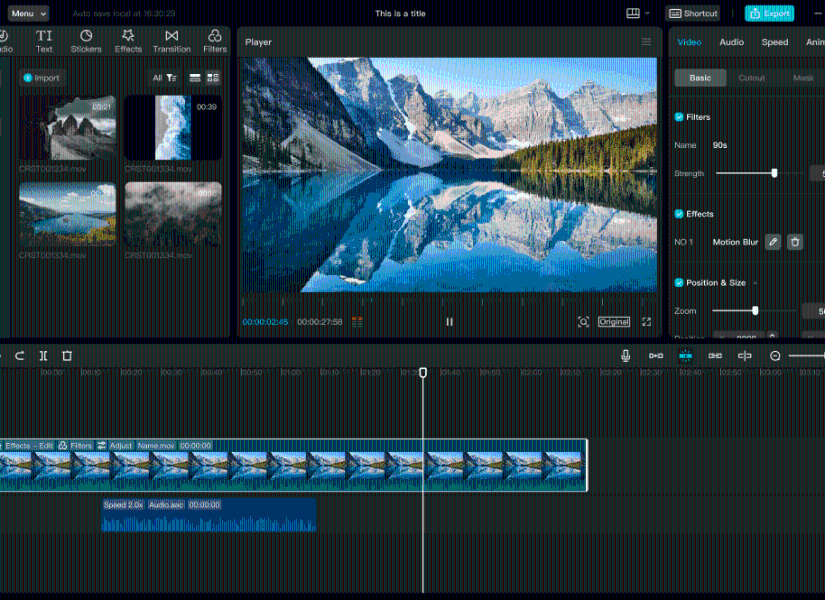The image size is (825, 600).
Task: Switch to the Audio tab
Action: pos(731,42)
